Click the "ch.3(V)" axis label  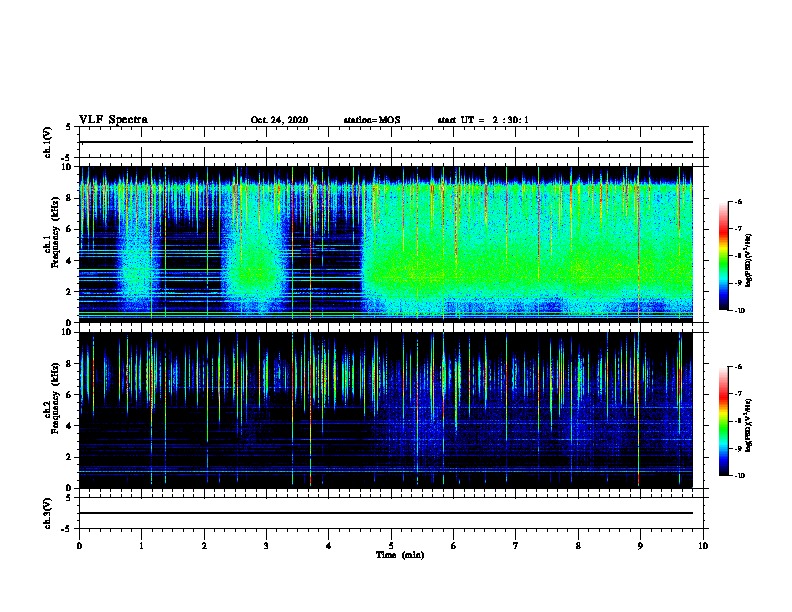coord(48,513)
